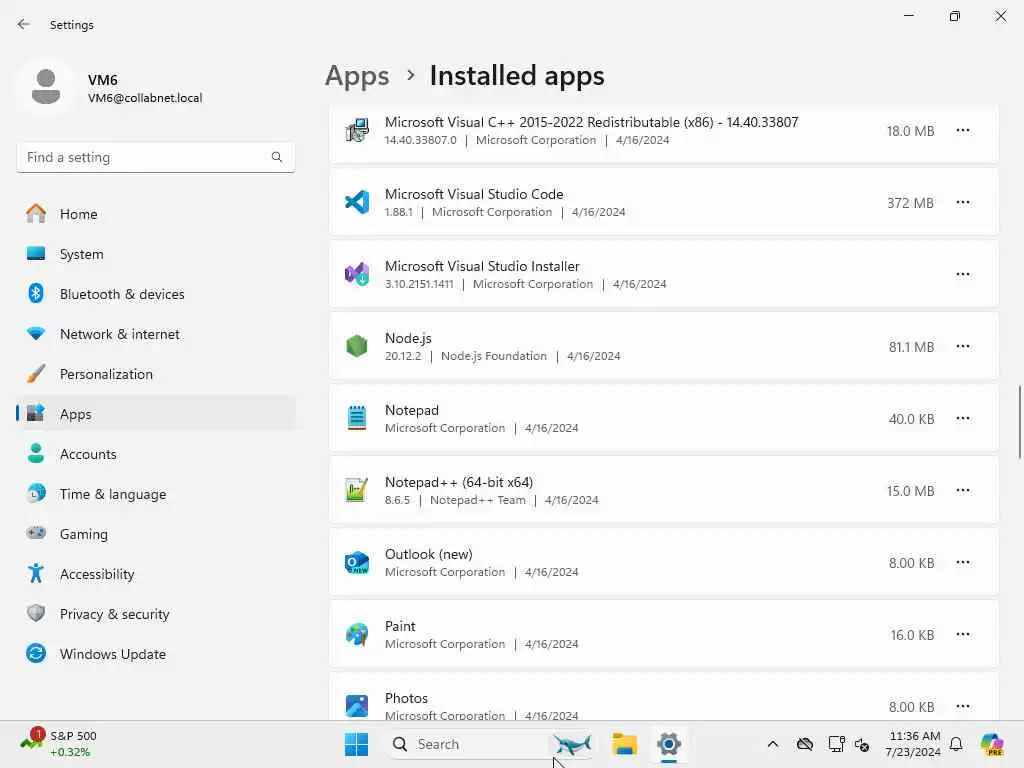Click the magnifier icon in Find a setting
This screenshot has width=1024, height=768.
tap(277, 157)
